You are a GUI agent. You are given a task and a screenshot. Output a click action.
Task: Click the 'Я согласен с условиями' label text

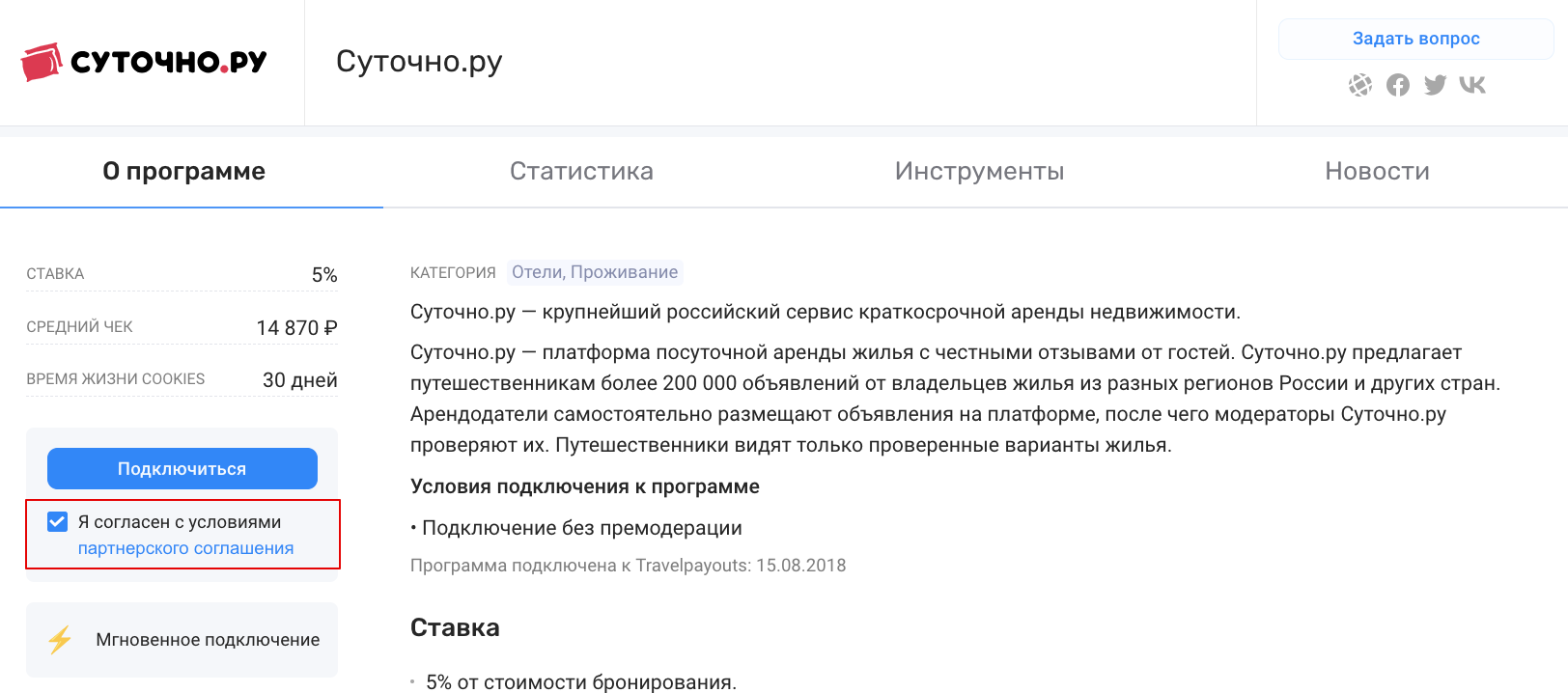coord(180,522)
